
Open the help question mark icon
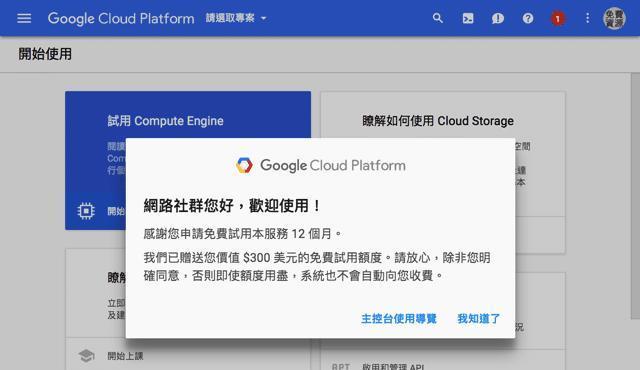click(528, 18)
